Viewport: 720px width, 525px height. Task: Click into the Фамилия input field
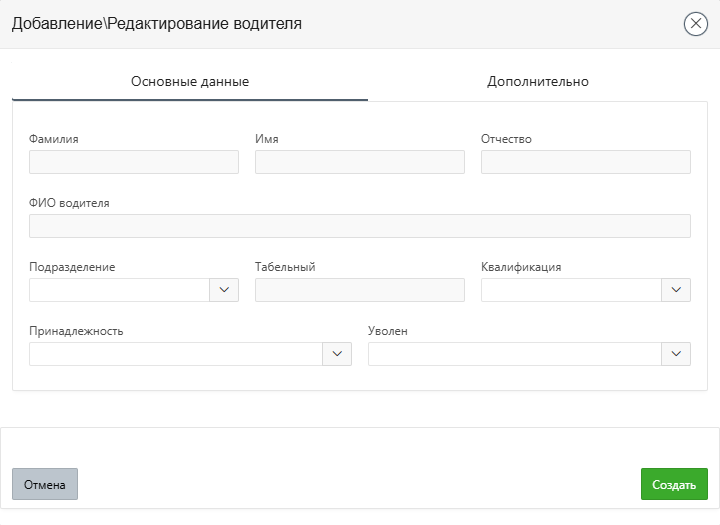[134, 162]
